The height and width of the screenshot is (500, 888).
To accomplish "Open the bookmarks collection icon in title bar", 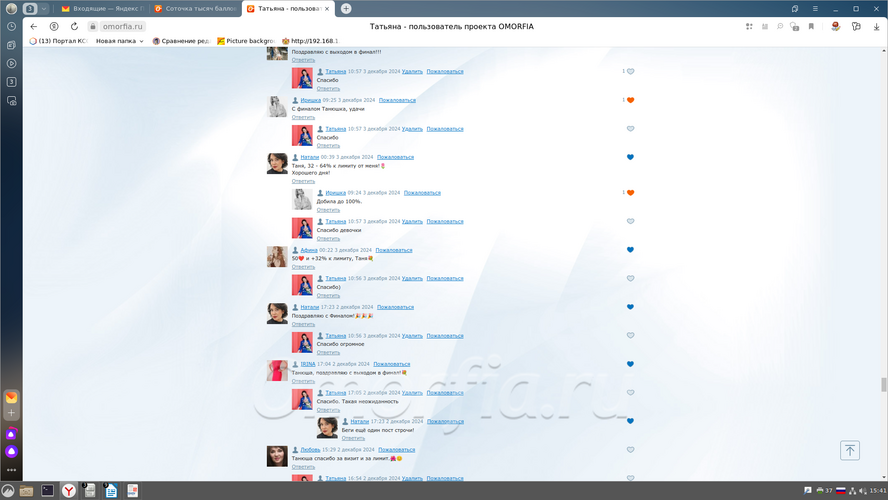I will pyautogui.click(x=795, y=8).
